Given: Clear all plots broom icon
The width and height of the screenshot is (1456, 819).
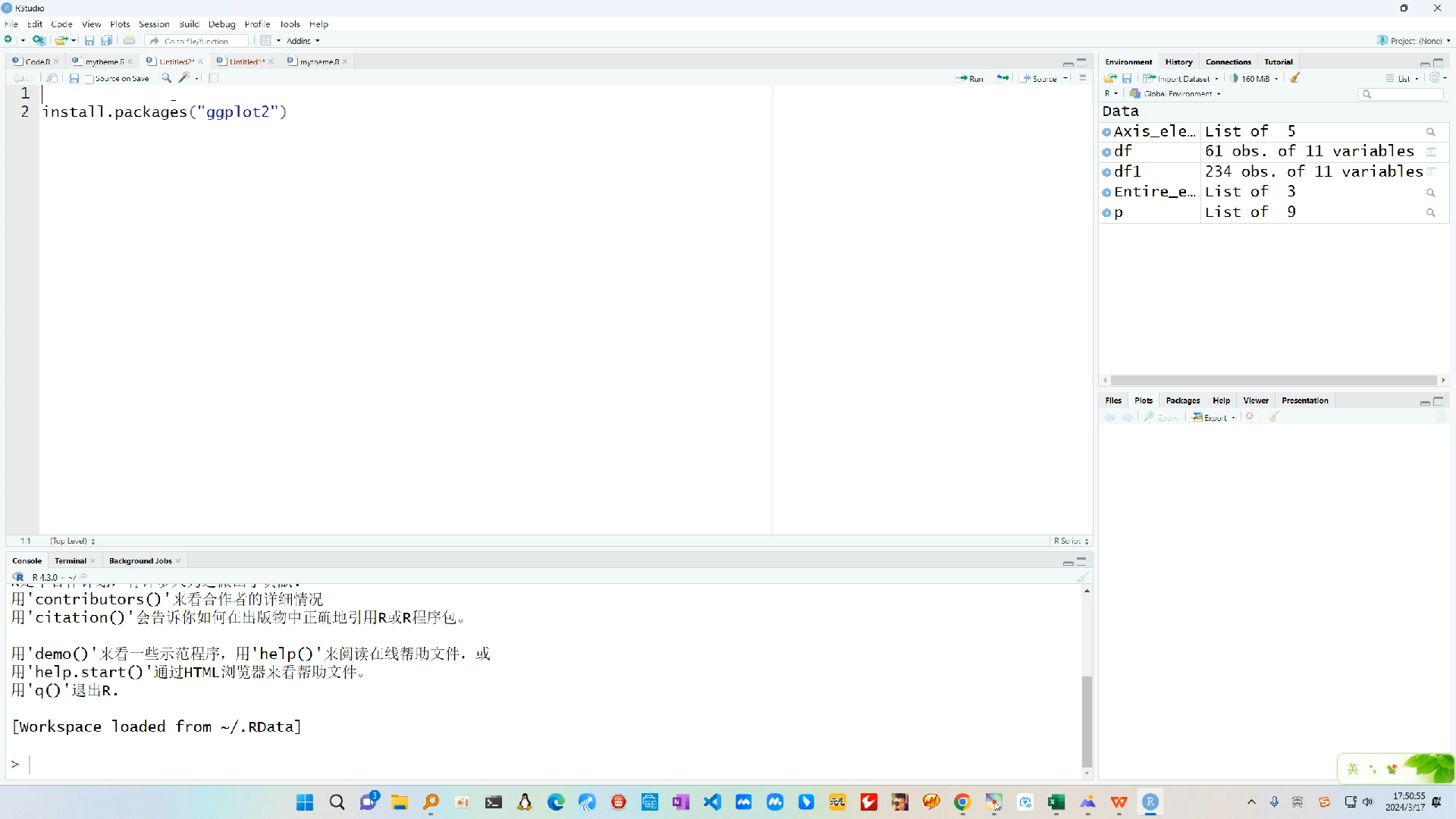Looking at the screenshot, I should pos(1274,416).
